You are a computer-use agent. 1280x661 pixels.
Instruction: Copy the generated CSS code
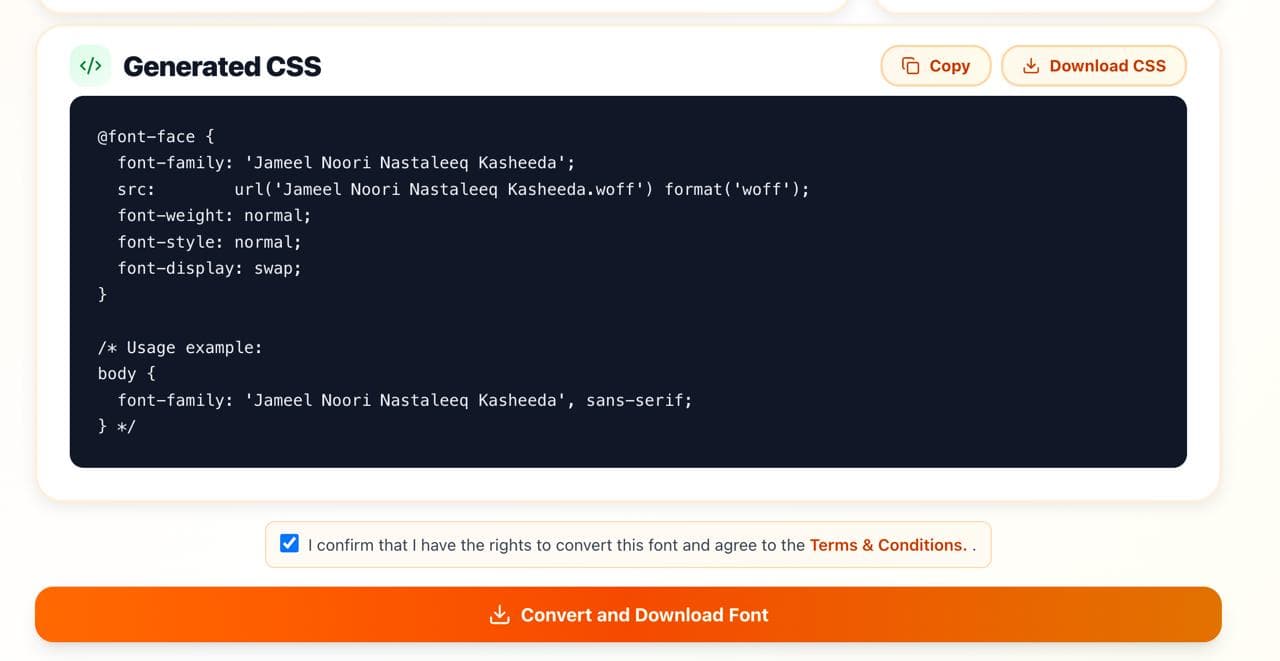[935, 65]
